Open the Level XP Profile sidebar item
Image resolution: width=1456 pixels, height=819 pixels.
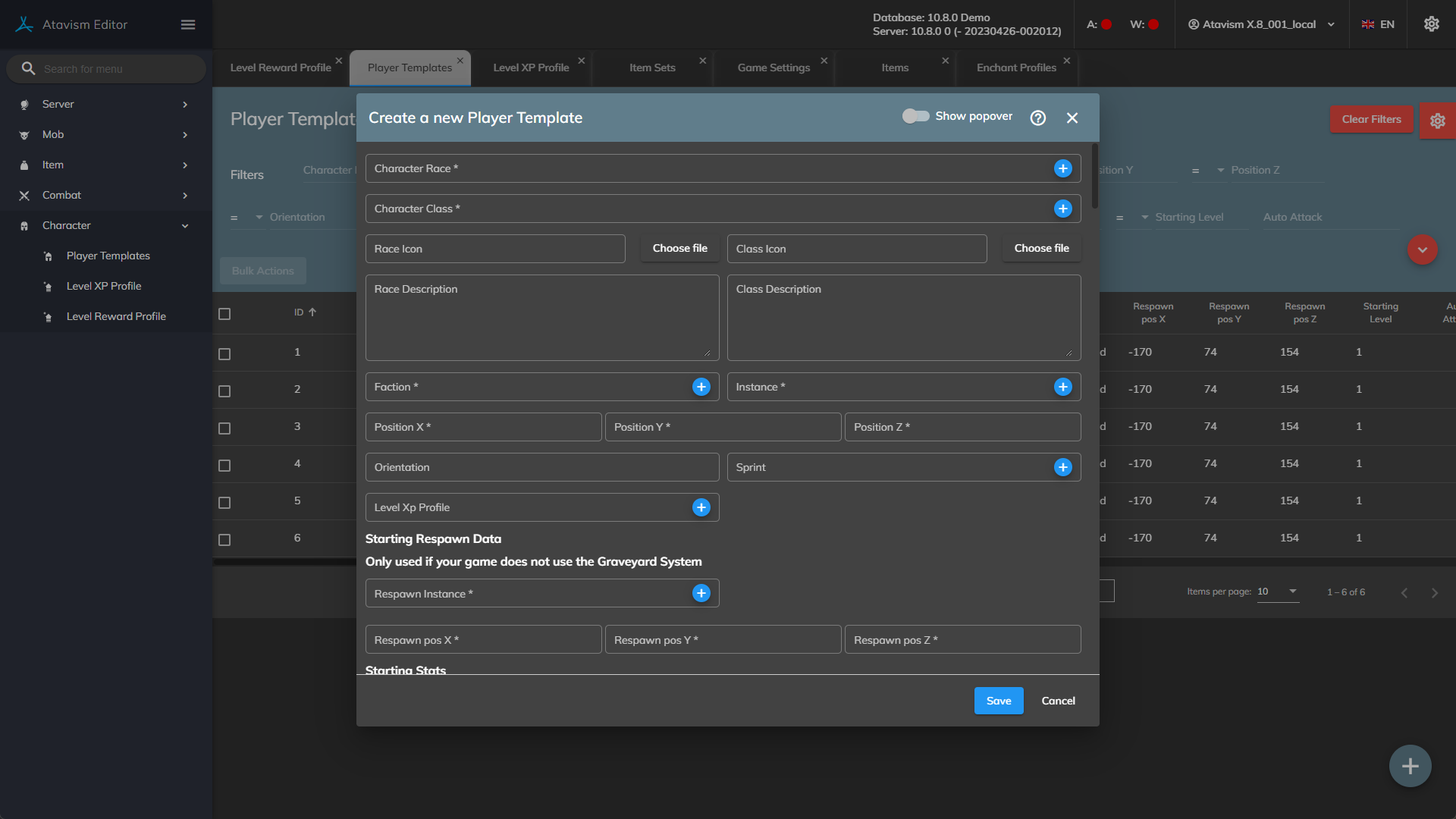(x=104, y=286)
